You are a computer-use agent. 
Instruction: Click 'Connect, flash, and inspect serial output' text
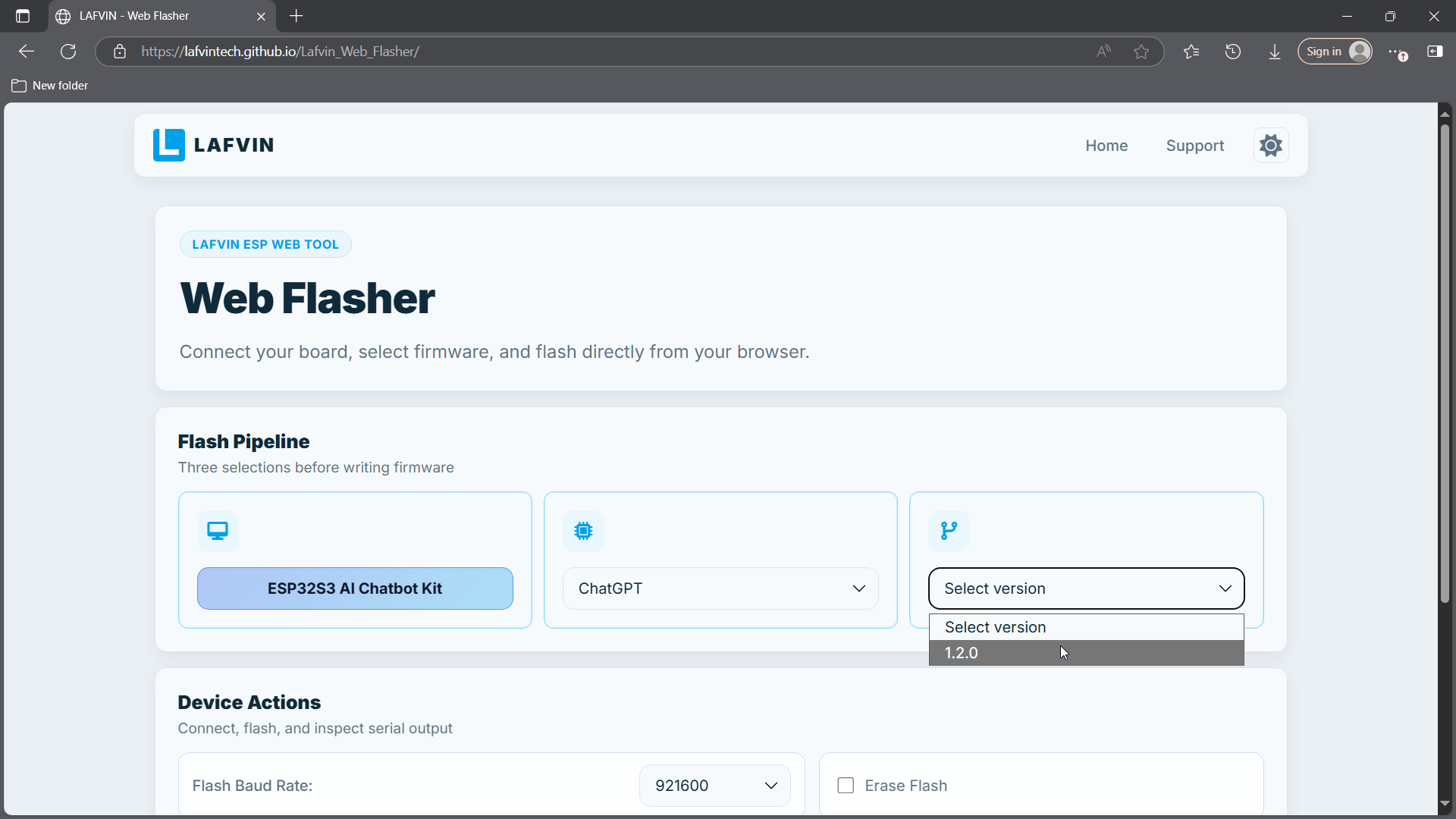click(315, 729)
